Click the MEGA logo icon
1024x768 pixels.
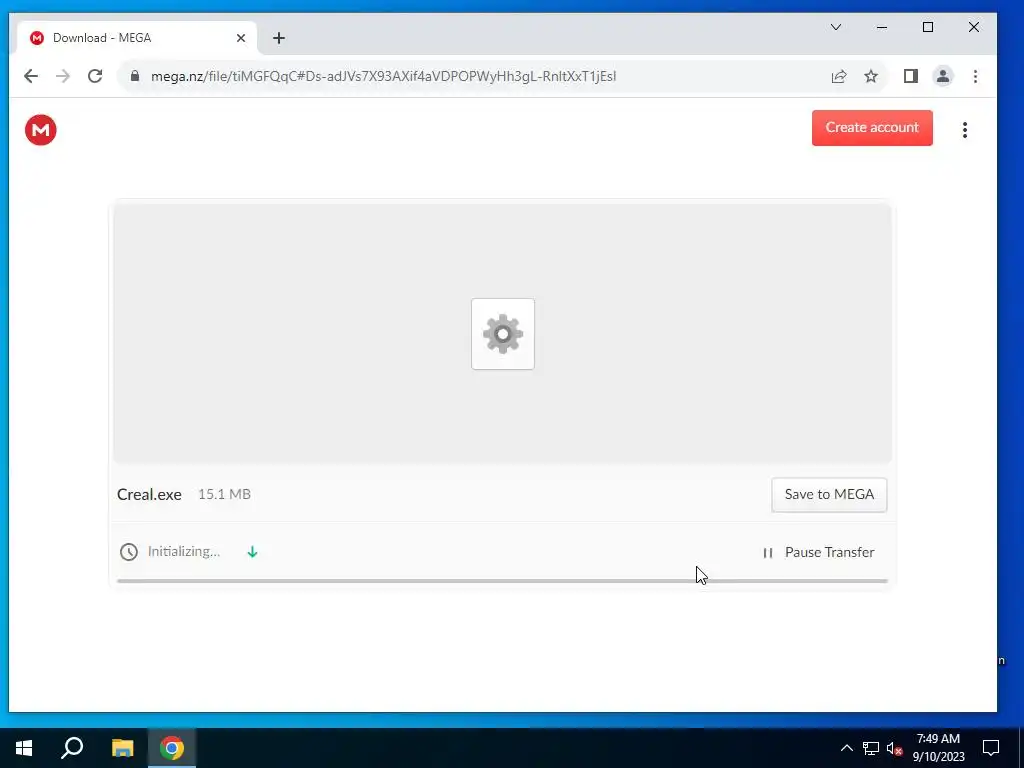40,129
